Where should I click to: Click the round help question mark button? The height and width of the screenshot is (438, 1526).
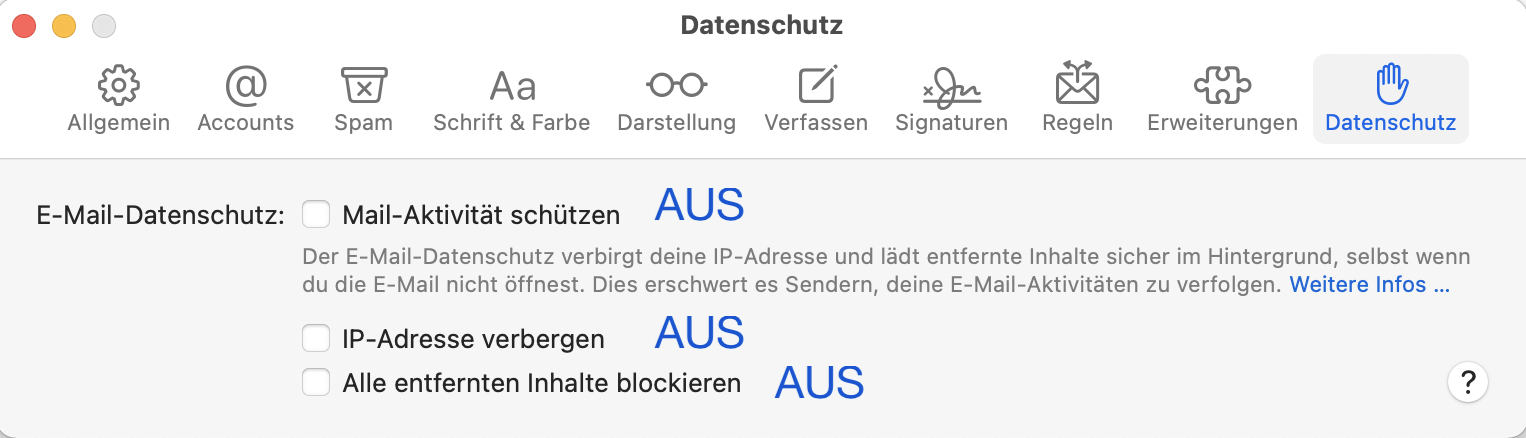[x=1467, y=381]
